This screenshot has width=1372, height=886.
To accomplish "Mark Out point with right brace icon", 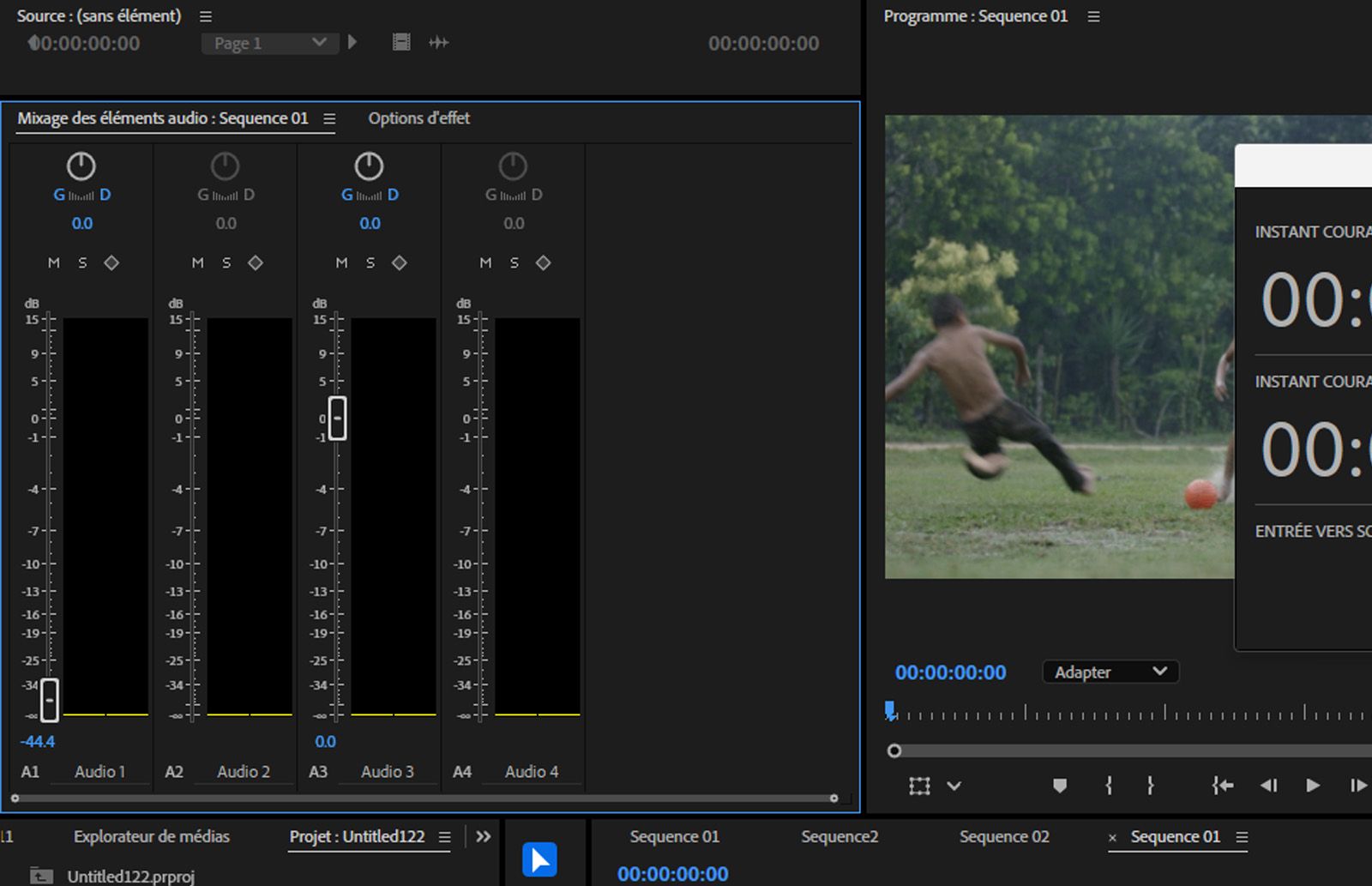I will [1150, 786].
